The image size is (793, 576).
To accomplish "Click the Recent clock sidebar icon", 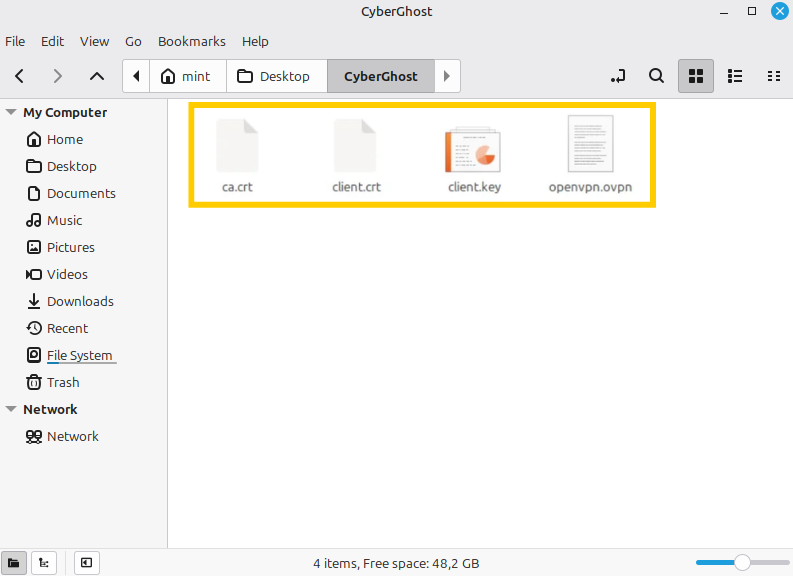I will click(34, 328).
